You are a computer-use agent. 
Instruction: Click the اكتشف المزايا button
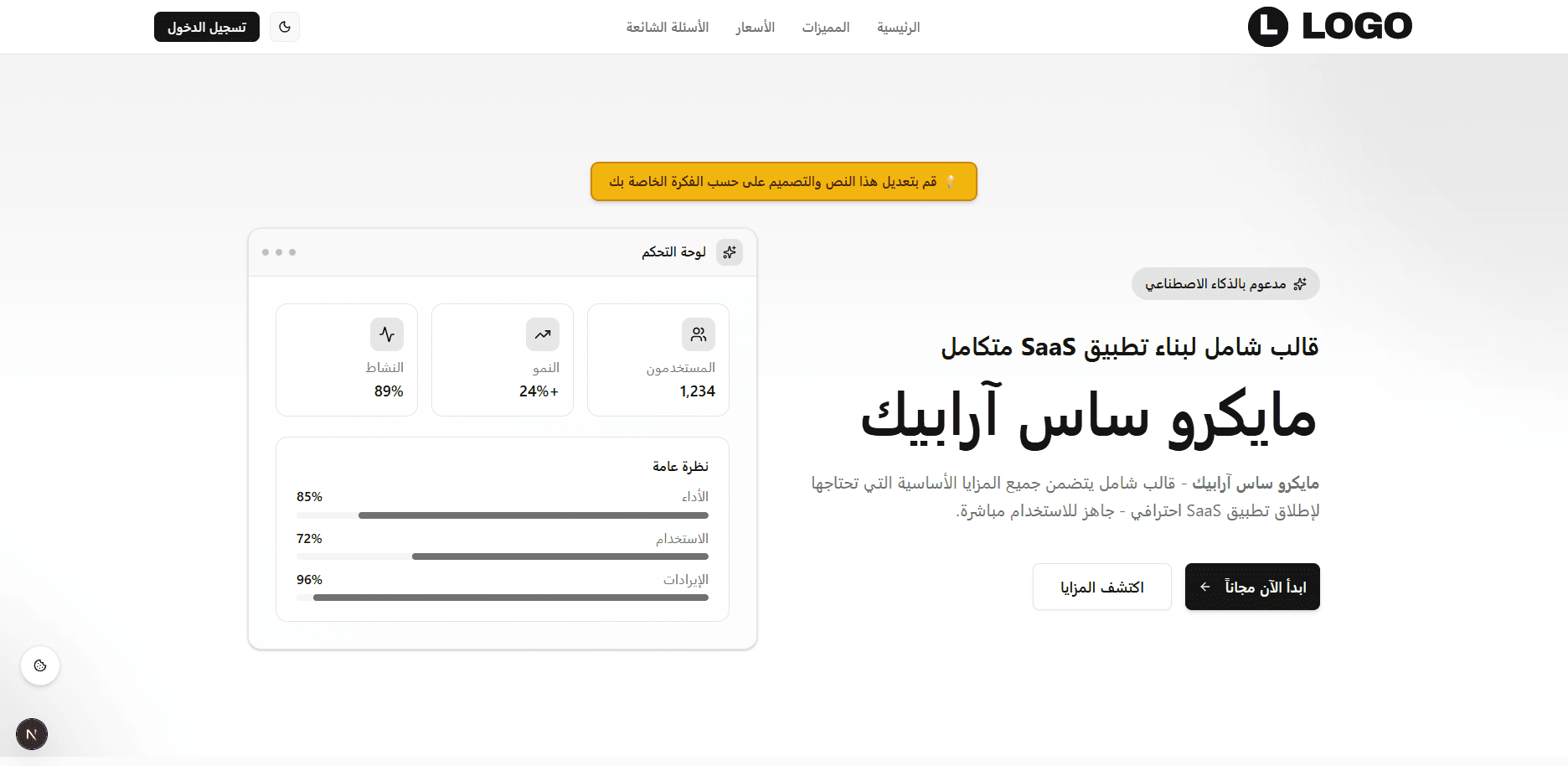click(1101, 587)
